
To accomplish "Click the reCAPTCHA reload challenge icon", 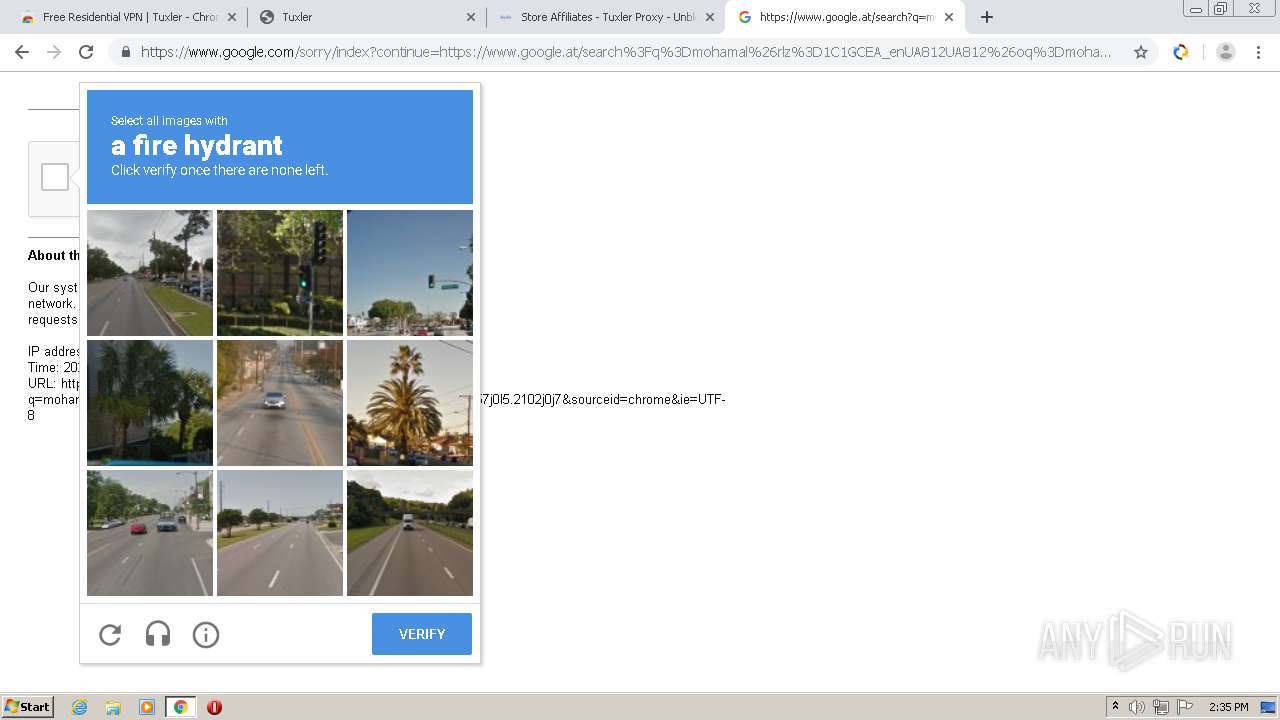I will 110,634.
